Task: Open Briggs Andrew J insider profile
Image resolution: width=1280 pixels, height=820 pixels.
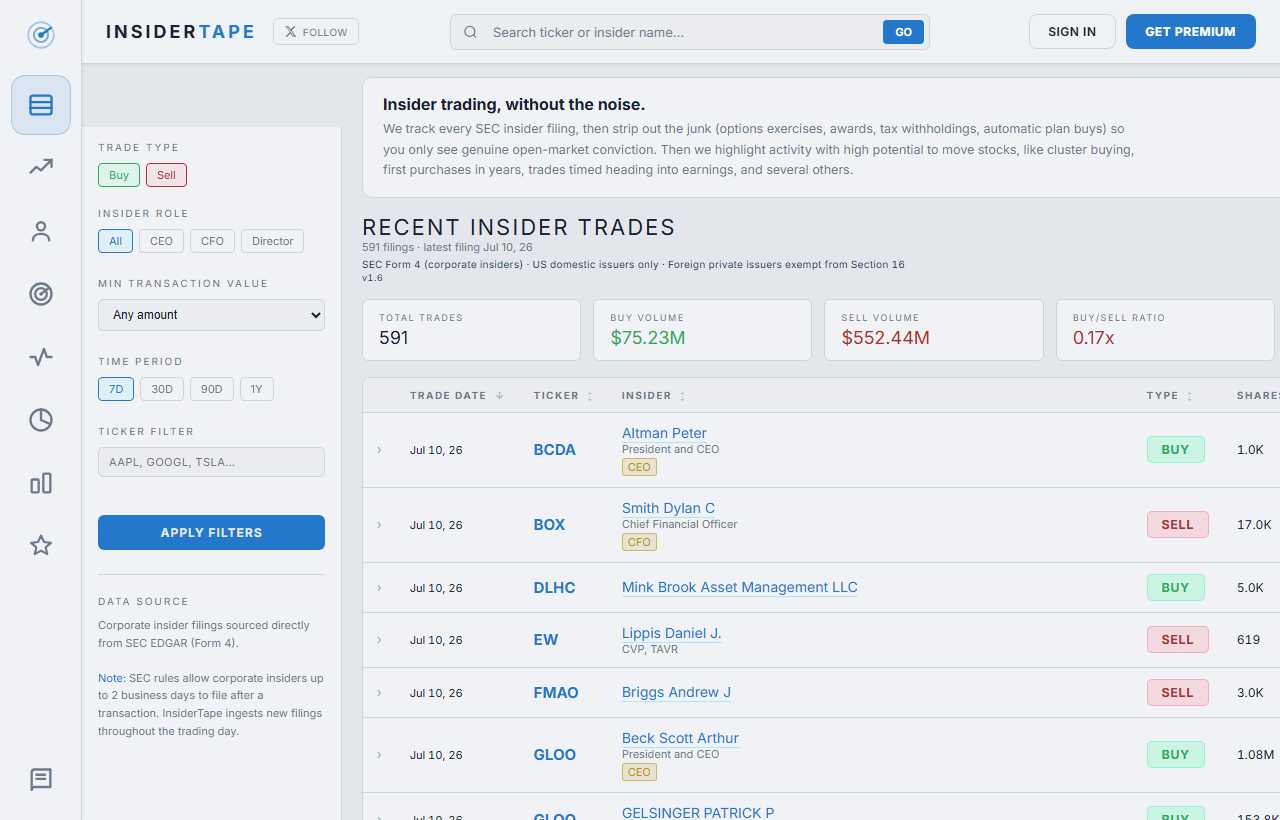Action: pyautogui.click(x=676, y=692)
